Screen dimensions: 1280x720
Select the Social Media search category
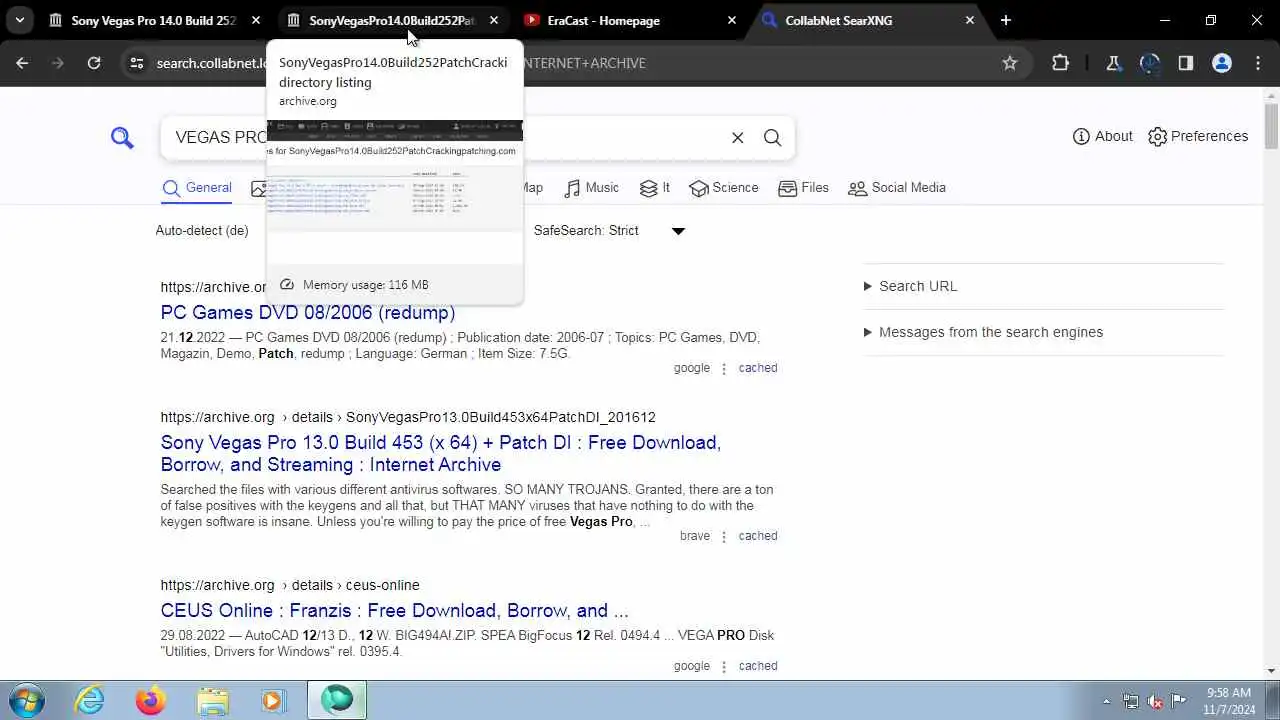(897, 188)
